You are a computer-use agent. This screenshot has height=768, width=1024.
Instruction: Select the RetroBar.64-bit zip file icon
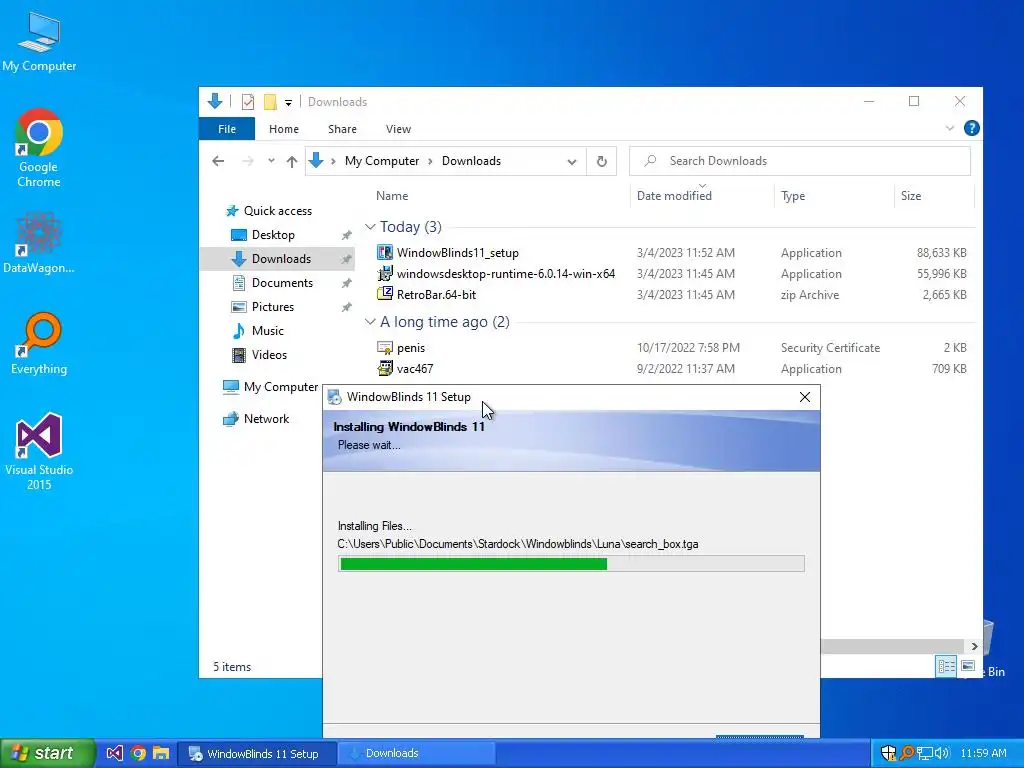coord(385,294)
